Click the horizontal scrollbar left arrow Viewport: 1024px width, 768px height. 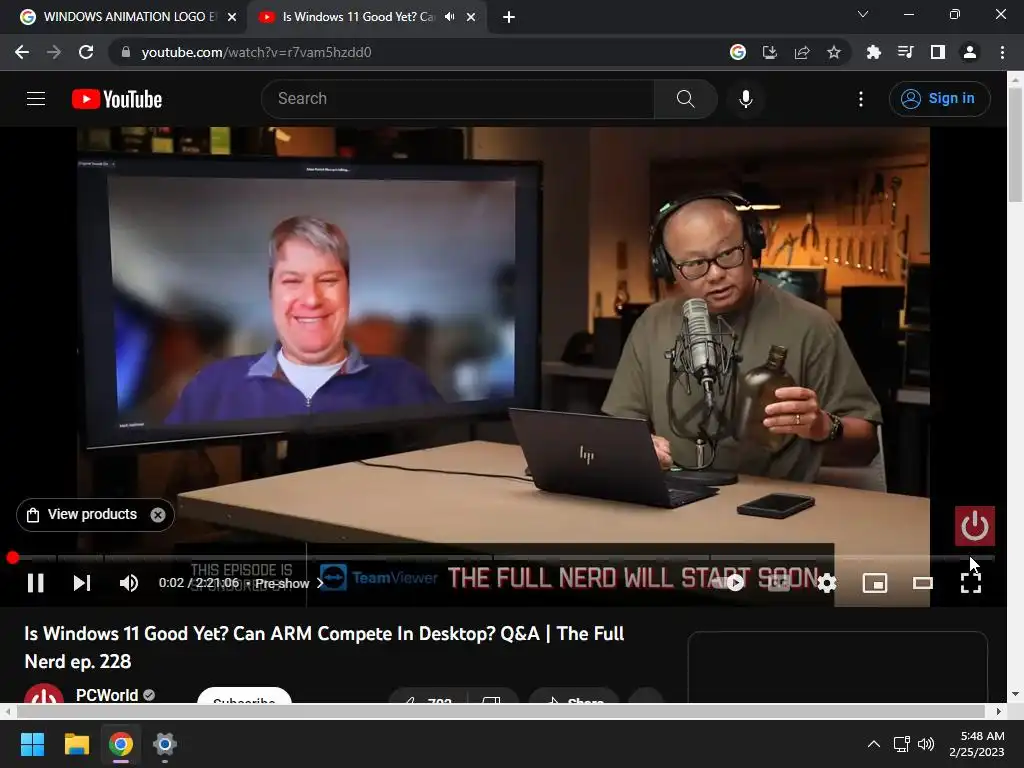click(7, 711)
